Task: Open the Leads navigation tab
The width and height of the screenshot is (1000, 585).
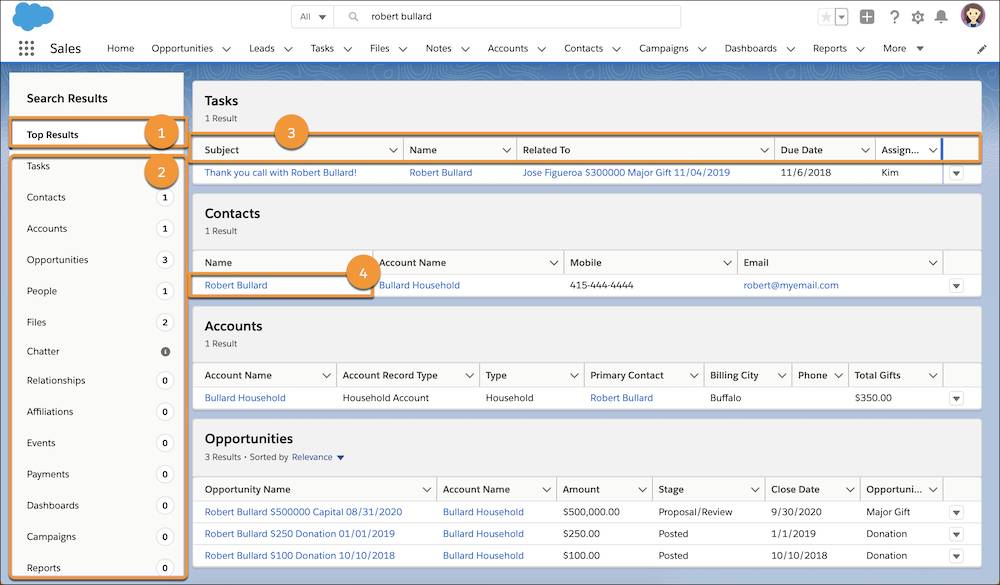Action: (261, 48)
